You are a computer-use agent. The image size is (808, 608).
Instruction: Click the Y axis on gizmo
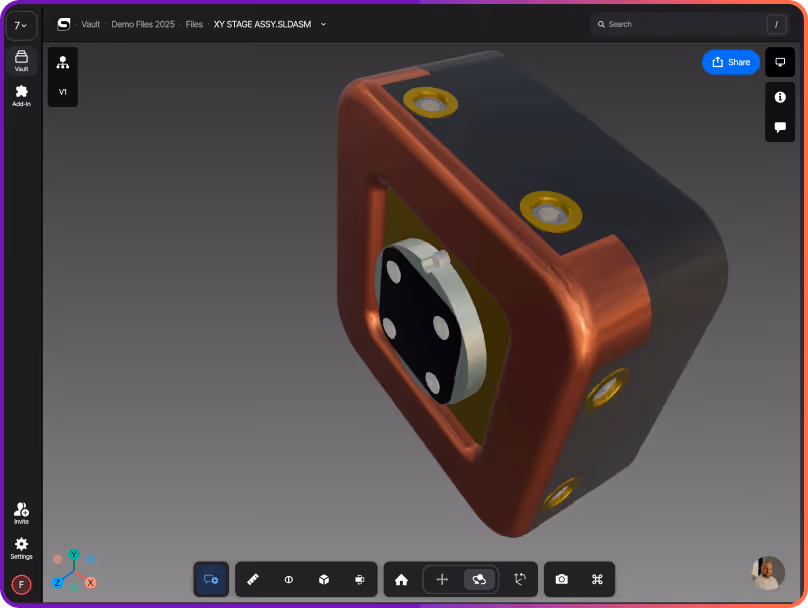tap(74, 554)
